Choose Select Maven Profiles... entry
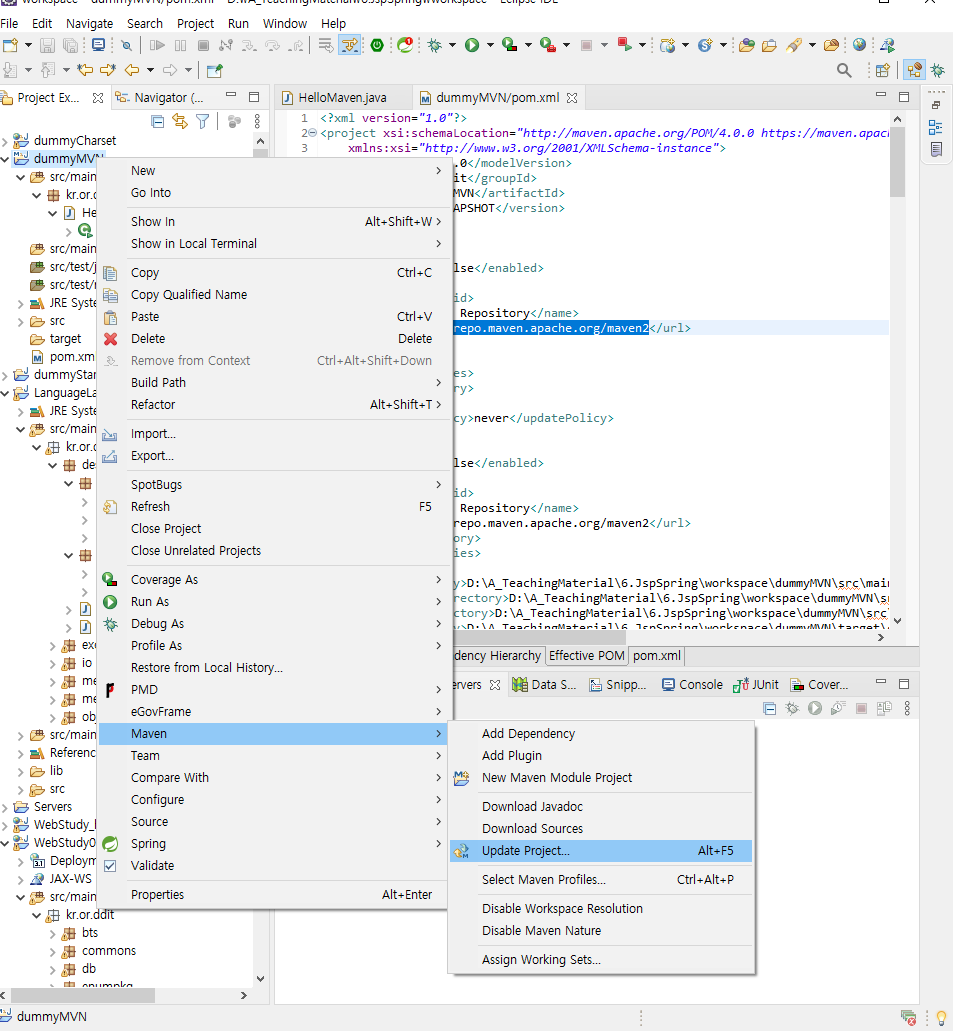 pos(601,880)
